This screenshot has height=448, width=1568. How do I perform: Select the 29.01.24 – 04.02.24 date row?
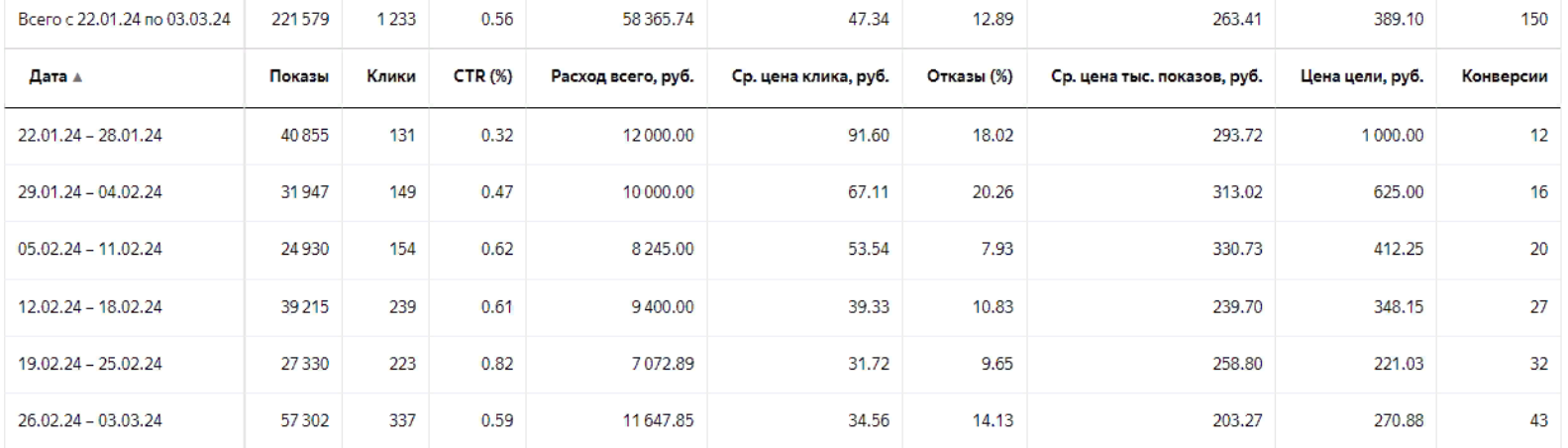[784, 192]
